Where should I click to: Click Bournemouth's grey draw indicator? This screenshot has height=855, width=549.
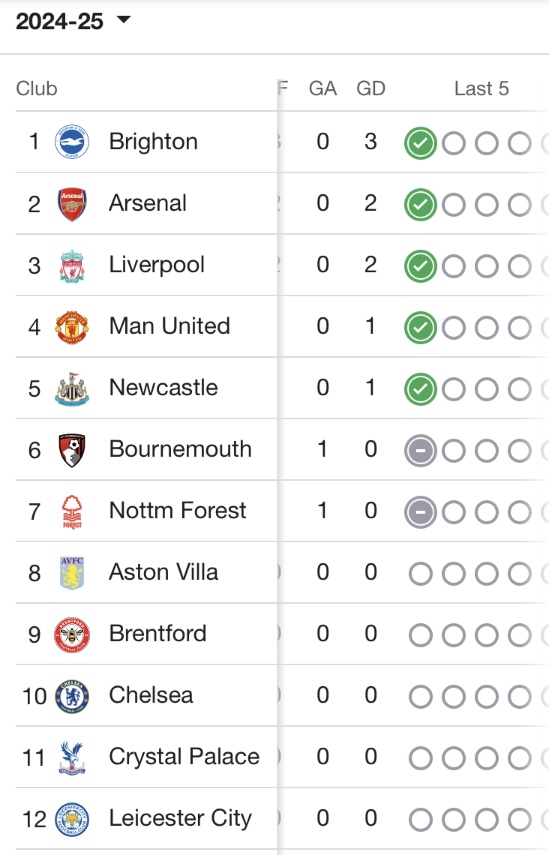(420, 451)
